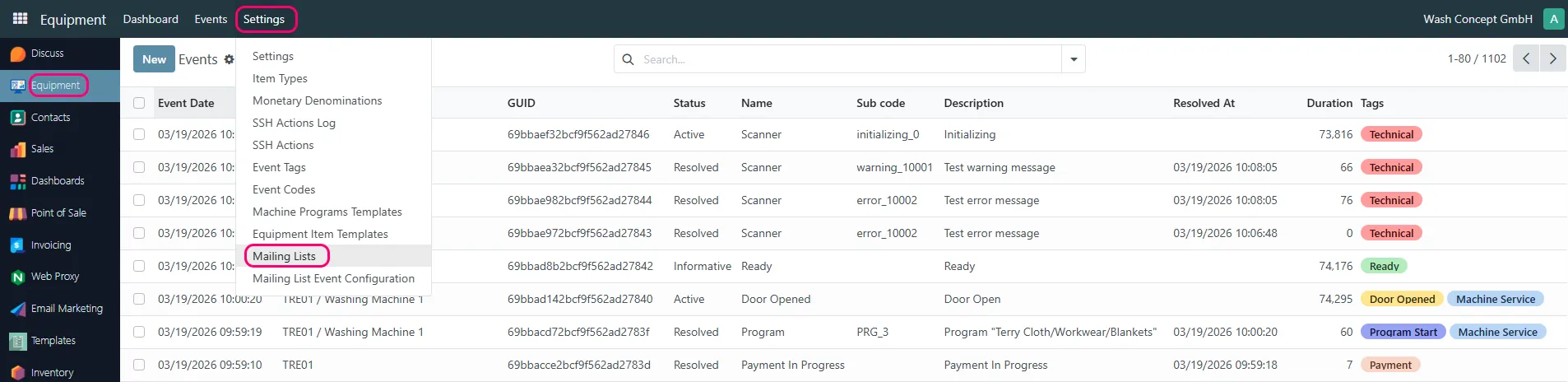Sort by Status column header
This screenshot has height=382, width=1568.
tap(689, 103)
